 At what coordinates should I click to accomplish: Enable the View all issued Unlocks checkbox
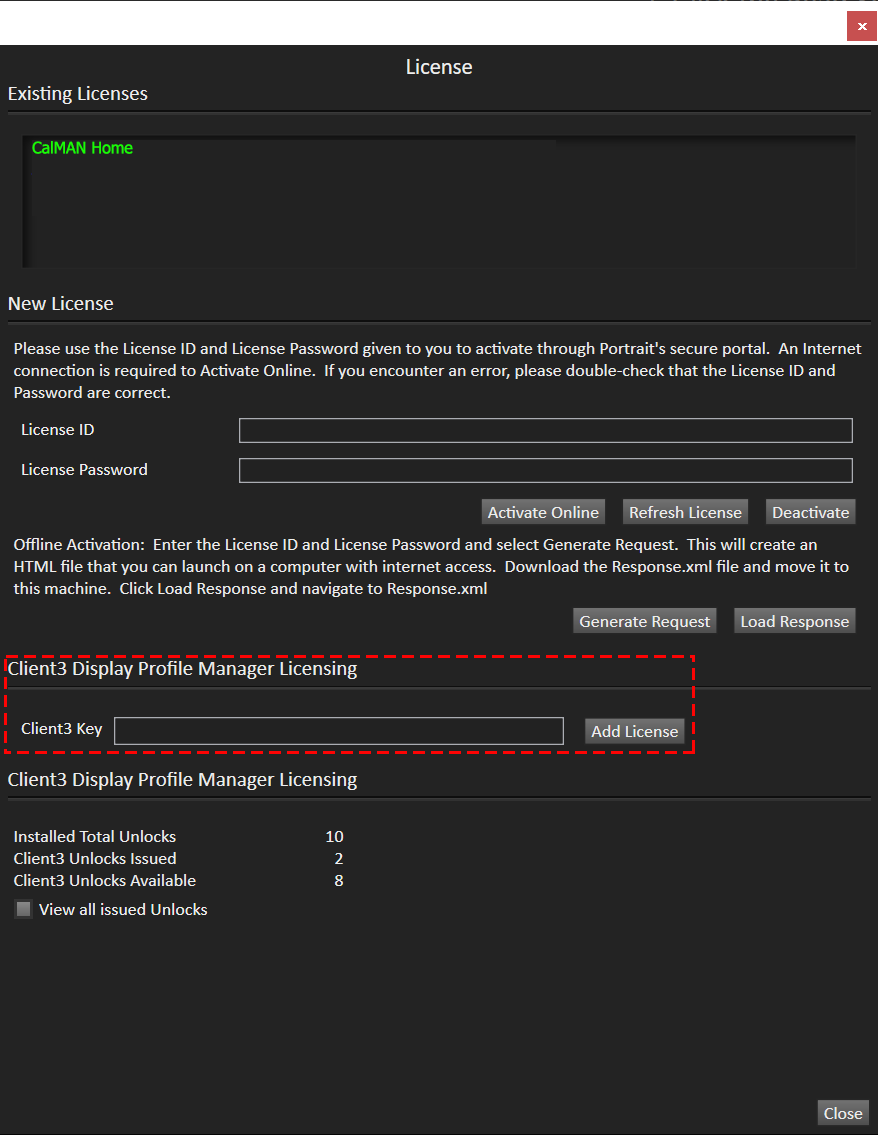click(24, 909)
